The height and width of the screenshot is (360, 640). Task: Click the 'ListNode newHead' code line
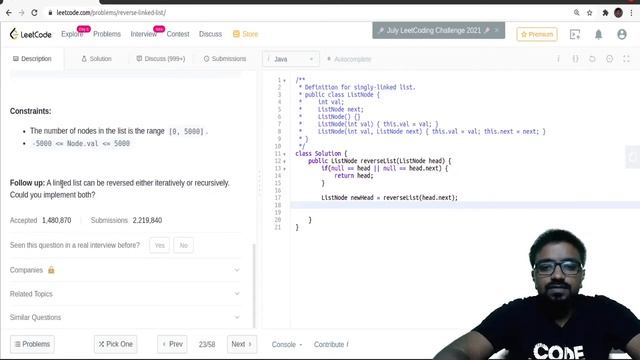[x=389, y=198]
